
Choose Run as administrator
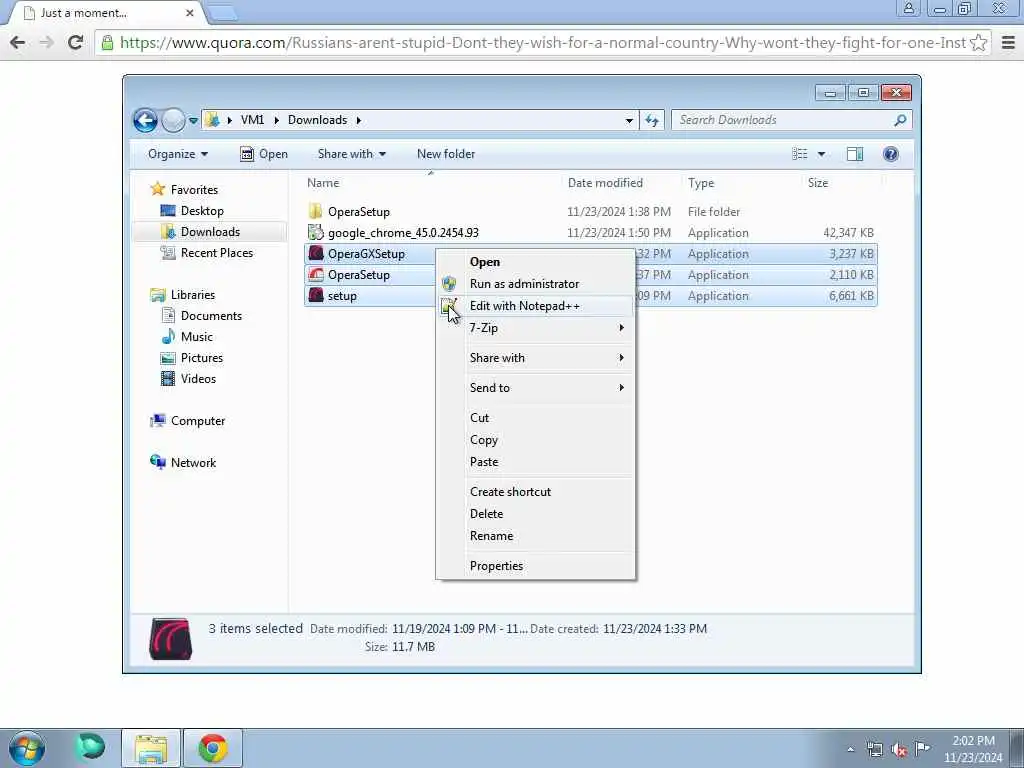[535, 284]
